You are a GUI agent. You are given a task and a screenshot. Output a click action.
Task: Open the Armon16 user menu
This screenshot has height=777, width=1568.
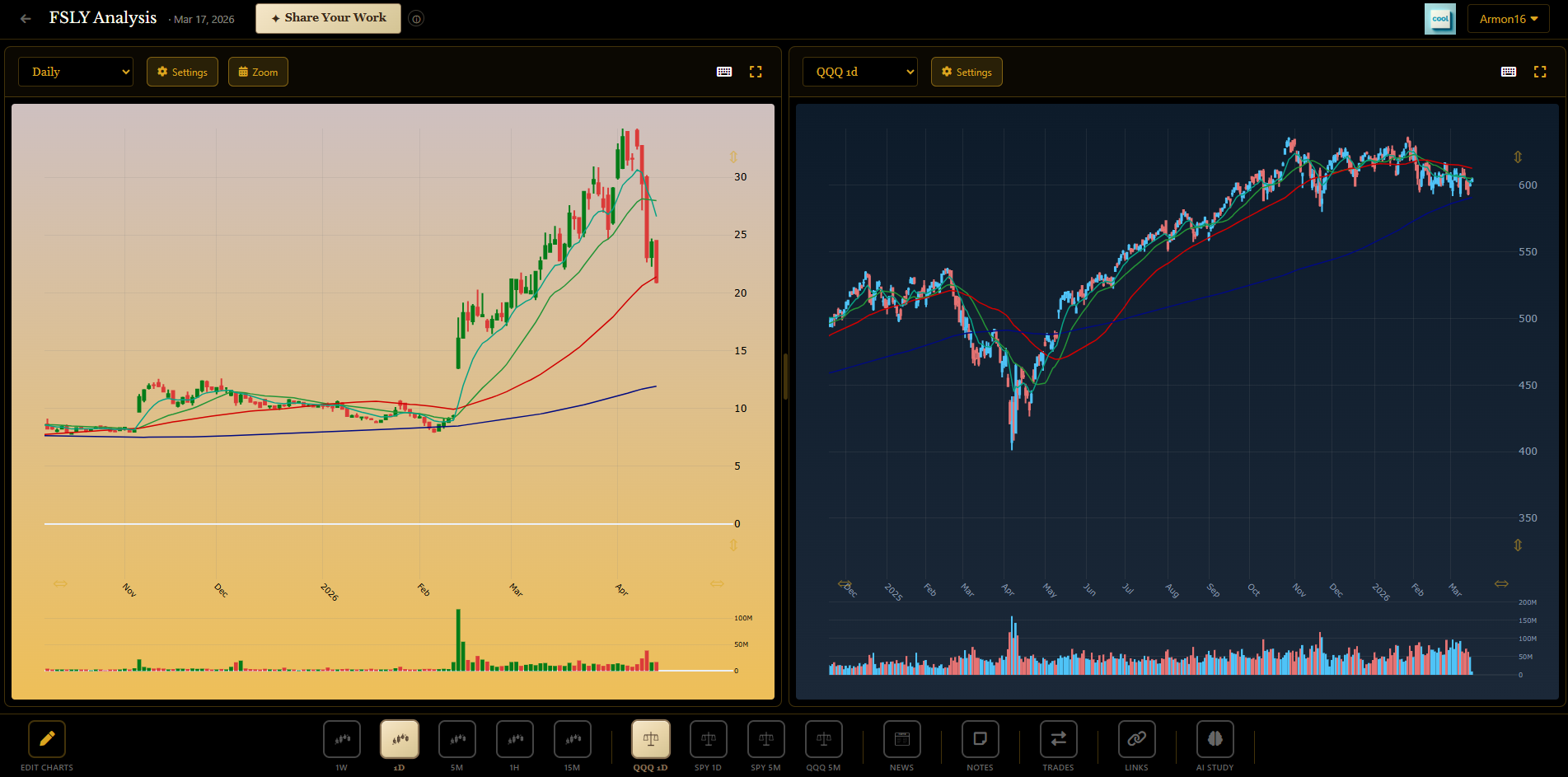click(x=1508, y=19)
